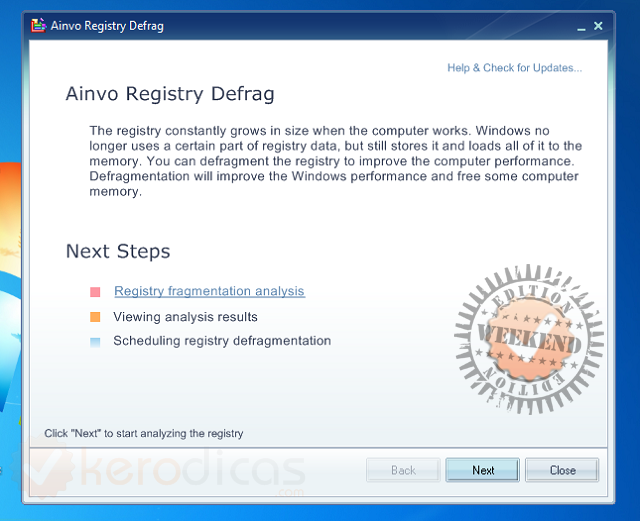Viewport: 640px width, 521px height.
Task: Click the blue square beside Scheduling registry defragmentation
Action: coord(95,342)
